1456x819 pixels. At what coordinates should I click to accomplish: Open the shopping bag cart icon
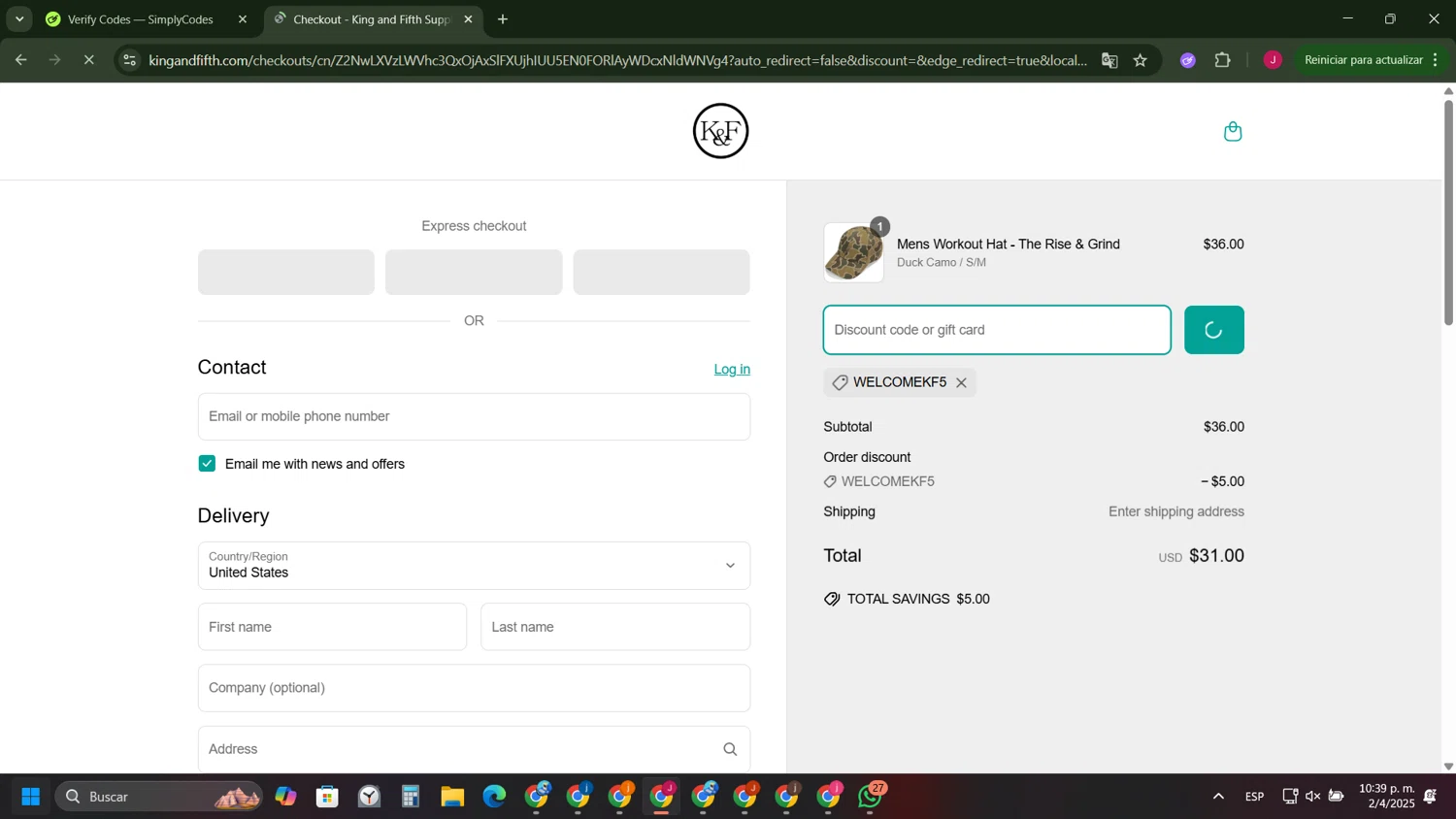click(x=1233, y=131)
